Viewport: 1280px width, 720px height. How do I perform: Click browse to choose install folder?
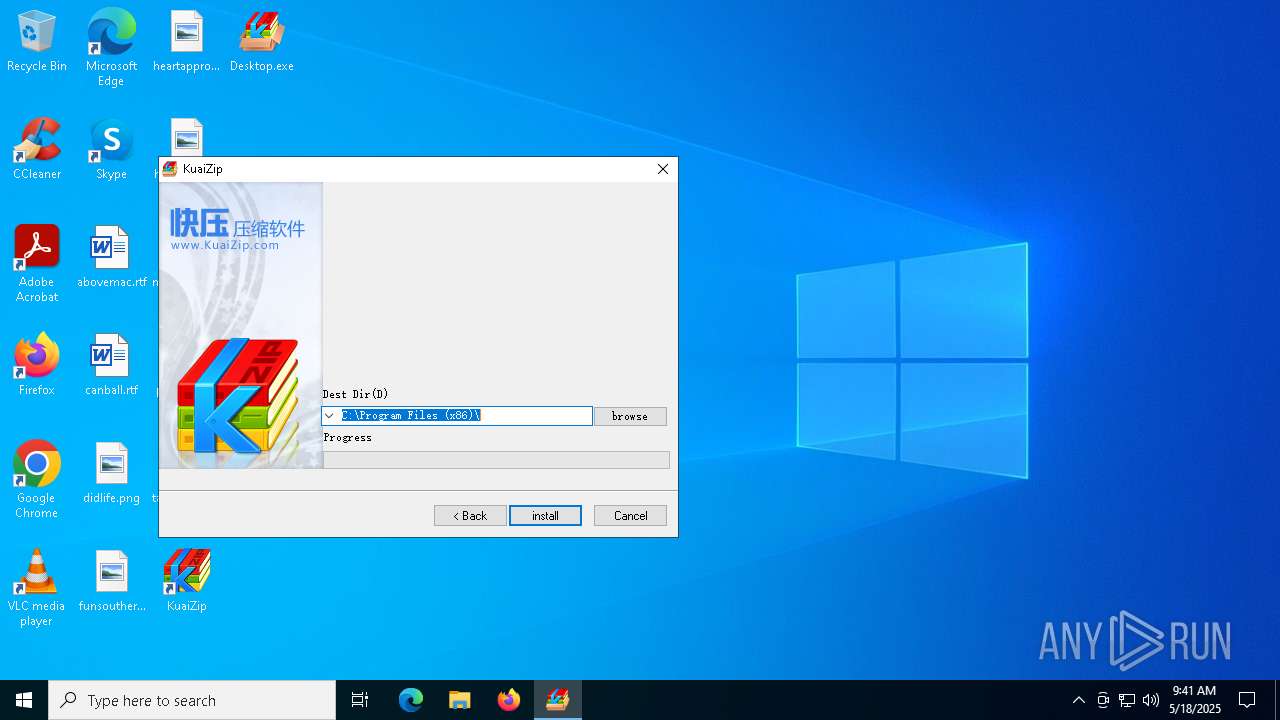pyautogui.click(x=630, y=416)
